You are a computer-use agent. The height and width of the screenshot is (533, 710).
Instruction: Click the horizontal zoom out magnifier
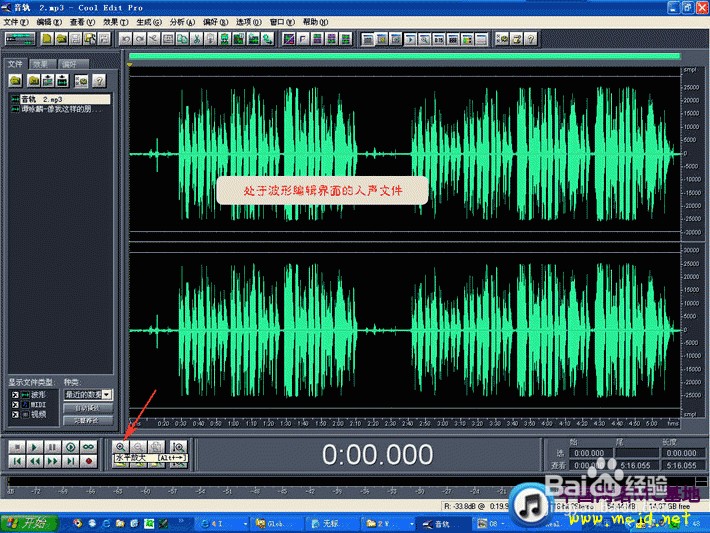pos(139,447)
